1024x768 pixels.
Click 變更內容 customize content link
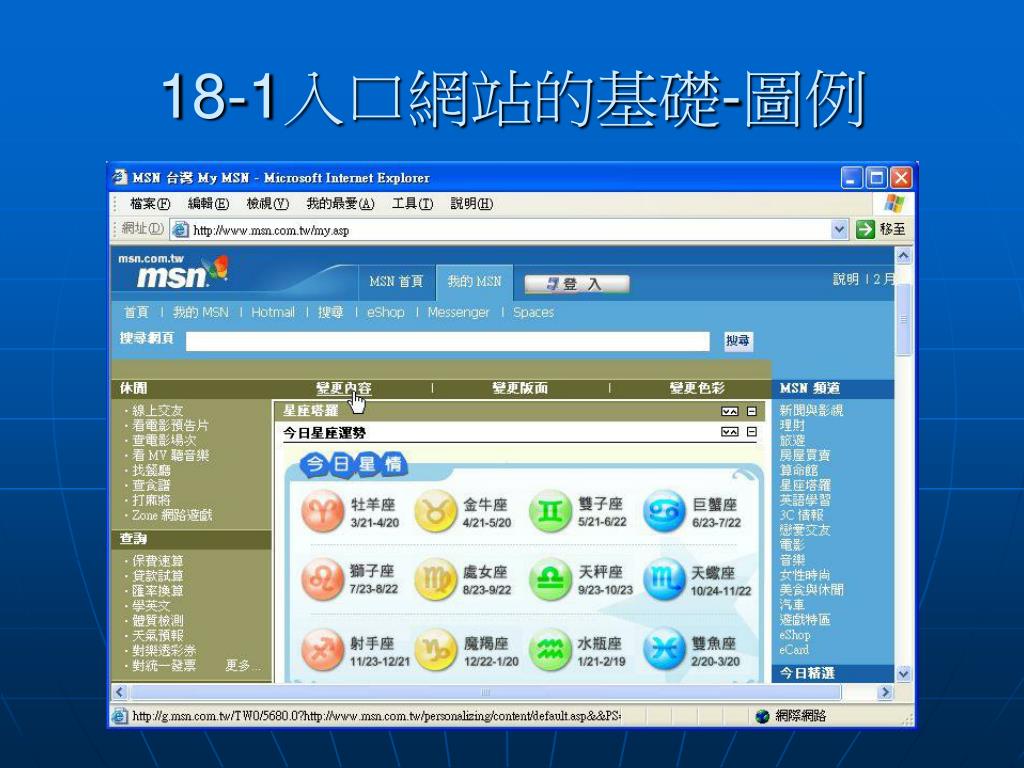pos(344,388)
